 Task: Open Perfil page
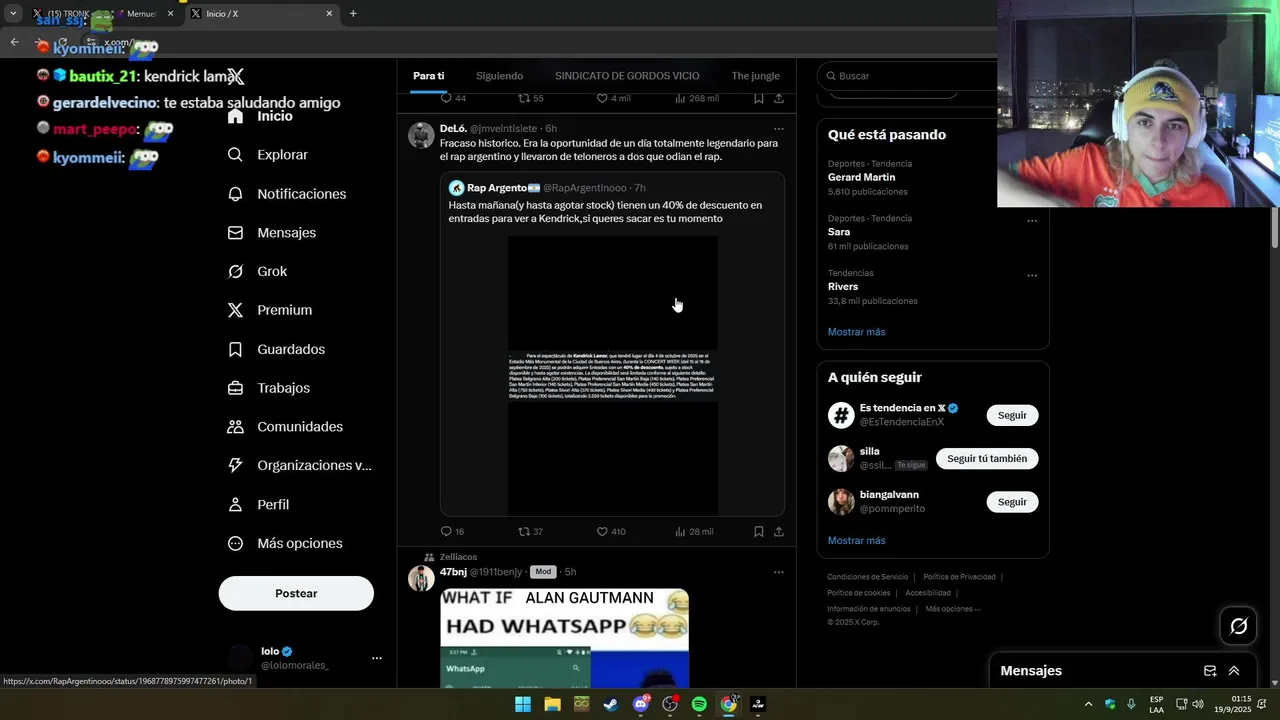[x=258, y=505]
